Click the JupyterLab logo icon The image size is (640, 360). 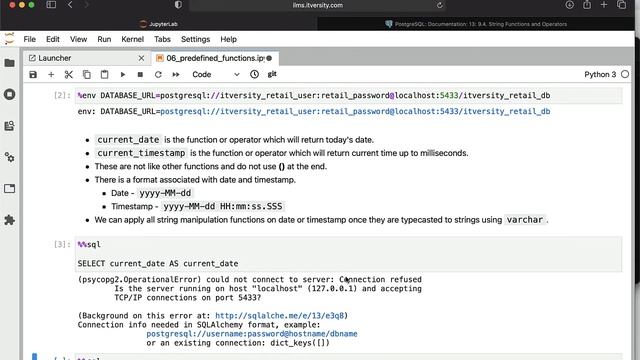click(9, 39)
